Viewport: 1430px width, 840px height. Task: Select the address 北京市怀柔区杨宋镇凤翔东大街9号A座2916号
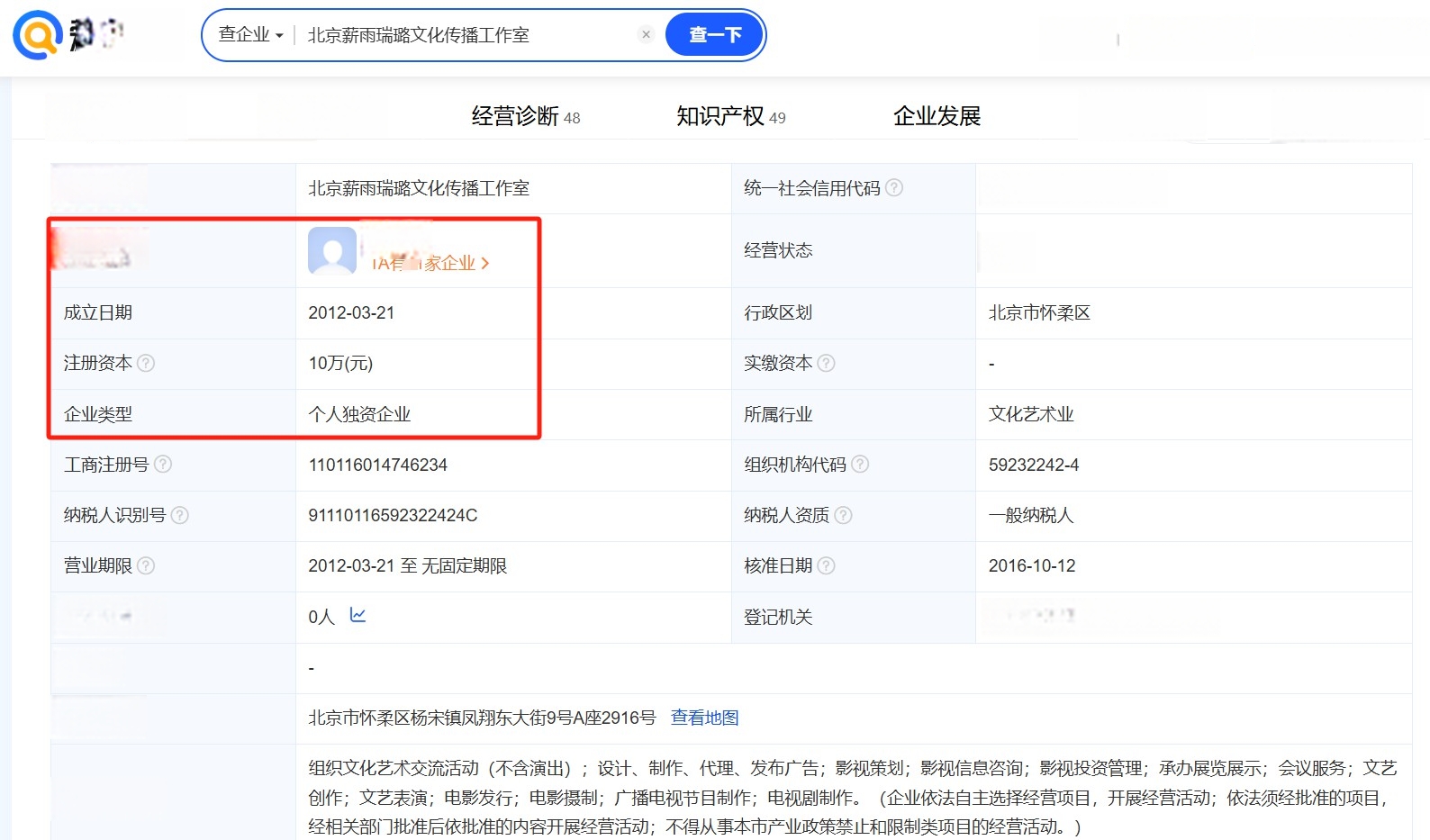[x=483, y=718]
